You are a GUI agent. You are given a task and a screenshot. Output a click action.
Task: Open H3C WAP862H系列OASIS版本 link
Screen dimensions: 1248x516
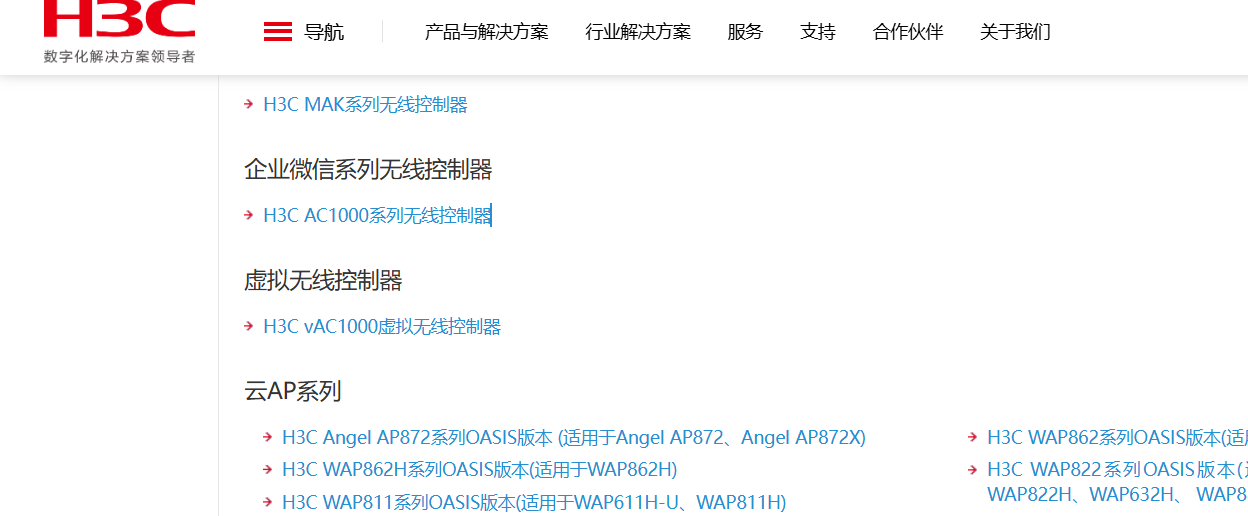click(x=480, y=469)
